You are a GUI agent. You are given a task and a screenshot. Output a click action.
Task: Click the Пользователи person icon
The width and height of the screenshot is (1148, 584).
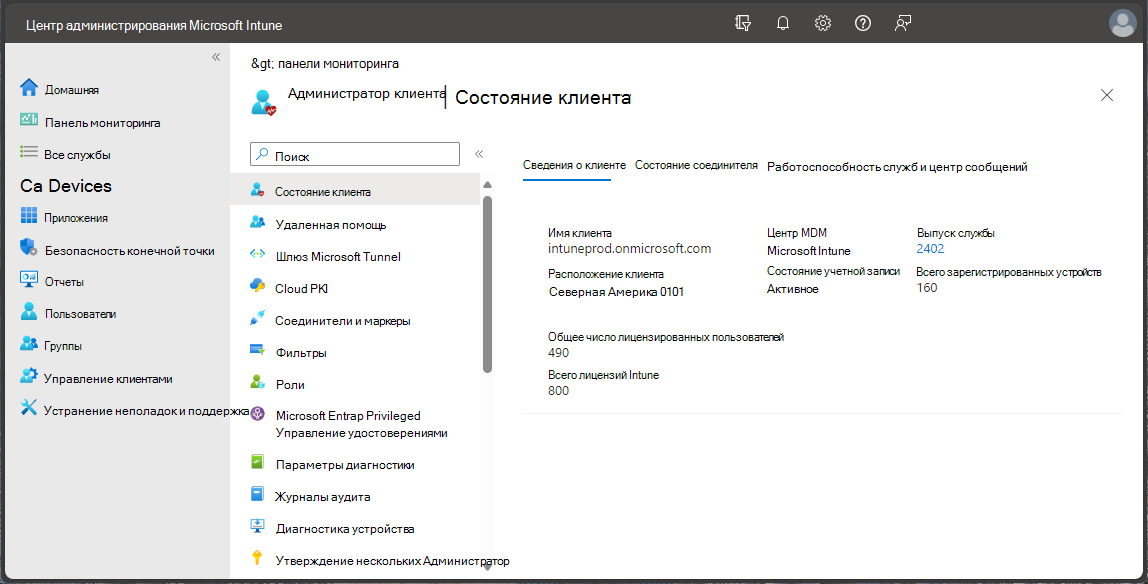[x=29, y=312]
